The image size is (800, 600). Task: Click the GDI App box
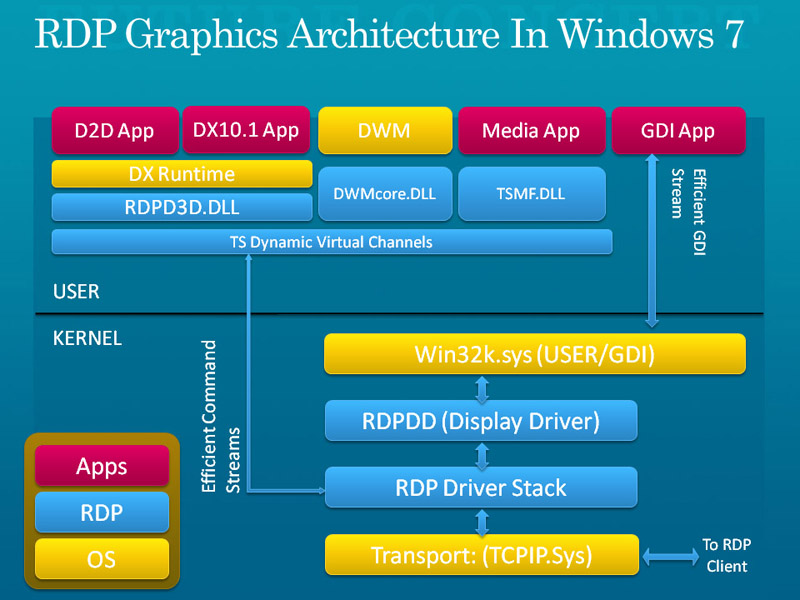(679, 131)
